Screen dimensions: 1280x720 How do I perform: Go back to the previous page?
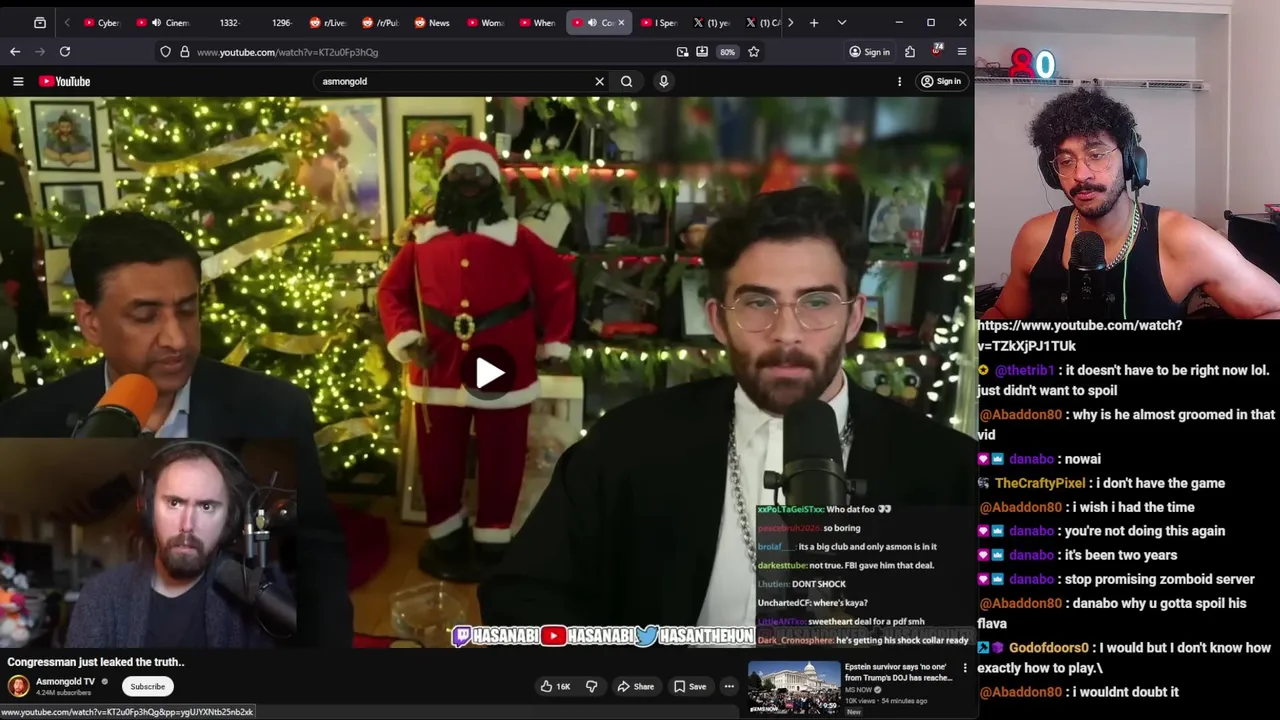(15, 52)
